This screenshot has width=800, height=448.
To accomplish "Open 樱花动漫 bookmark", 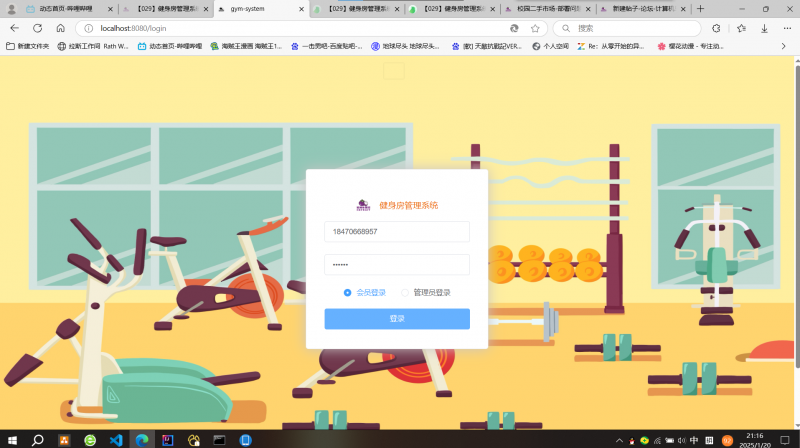I will pyautogui.click(x=690, y=46).
